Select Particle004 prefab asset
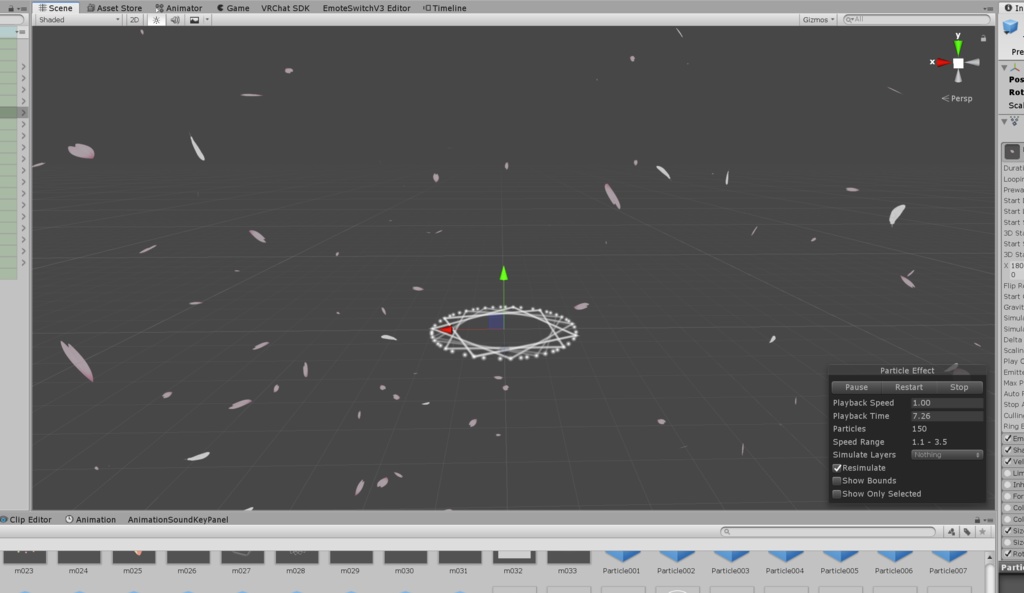This screenshot has height=593, width=1024. click(x=785, y=562)
